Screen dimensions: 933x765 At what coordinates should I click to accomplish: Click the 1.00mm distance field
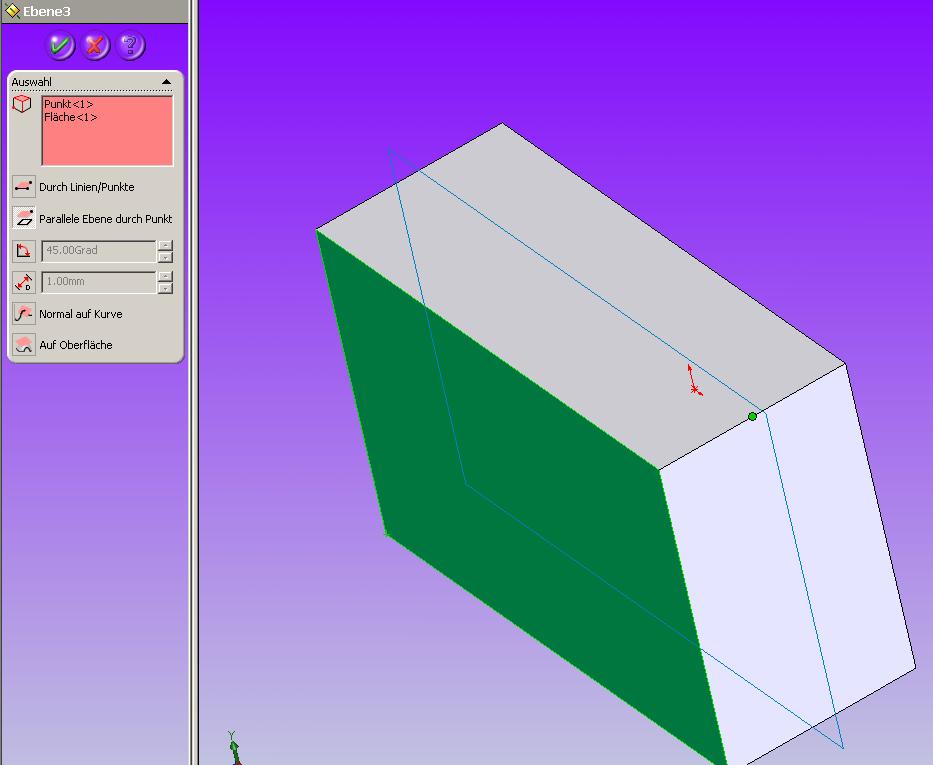coord(98,282)
